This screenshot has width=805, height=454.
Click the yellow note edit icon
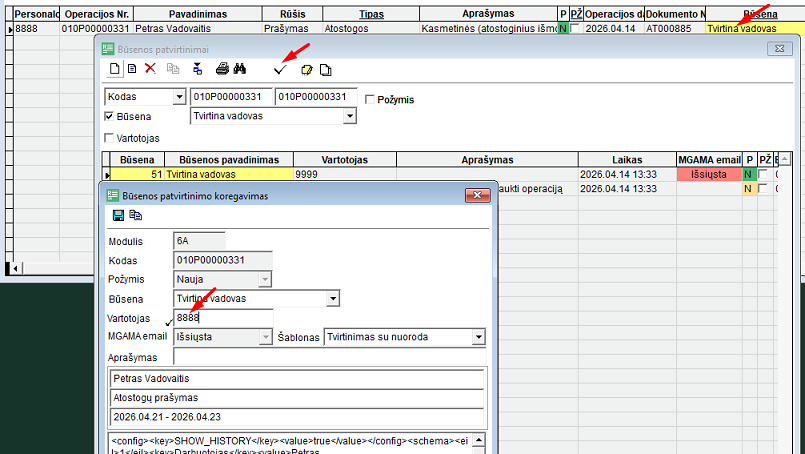coord(306,69)
